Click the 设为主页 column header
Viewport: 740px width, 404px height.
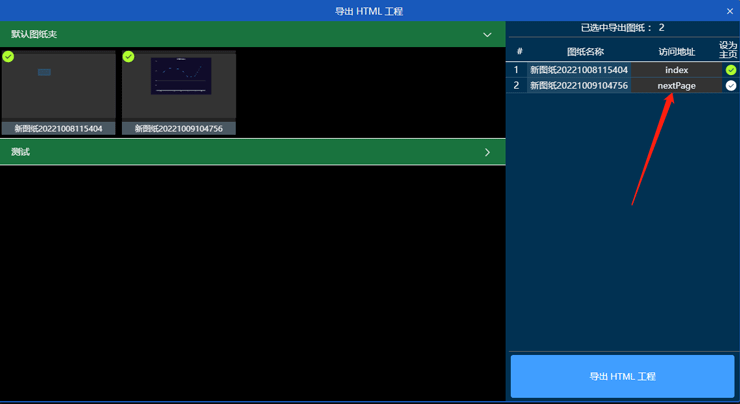coord(728,50)
